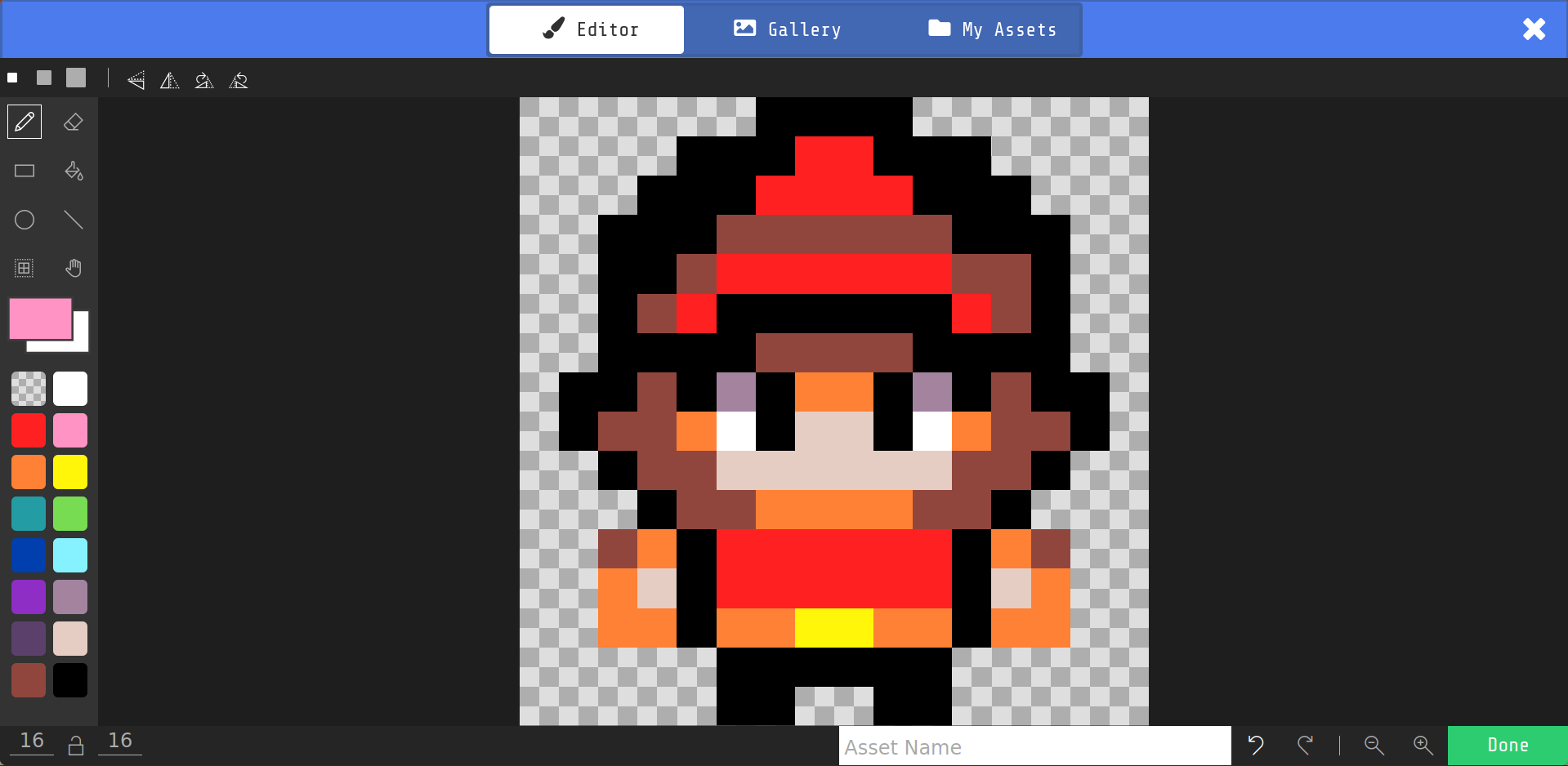Screen dimensions: 1568x766
Task: Select the Rectangle shape tool
Action: click(x=25, y=171)
